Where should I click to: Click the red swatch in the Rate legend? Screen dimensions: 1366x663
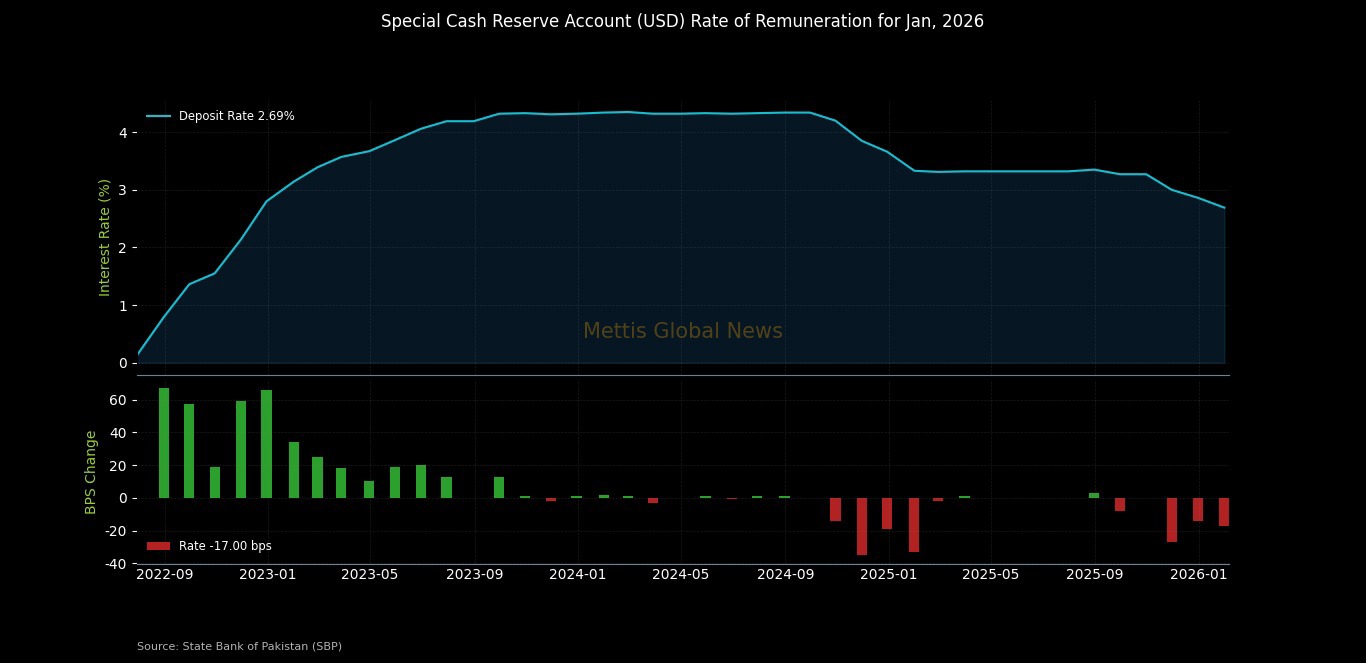tap(158, 546)
